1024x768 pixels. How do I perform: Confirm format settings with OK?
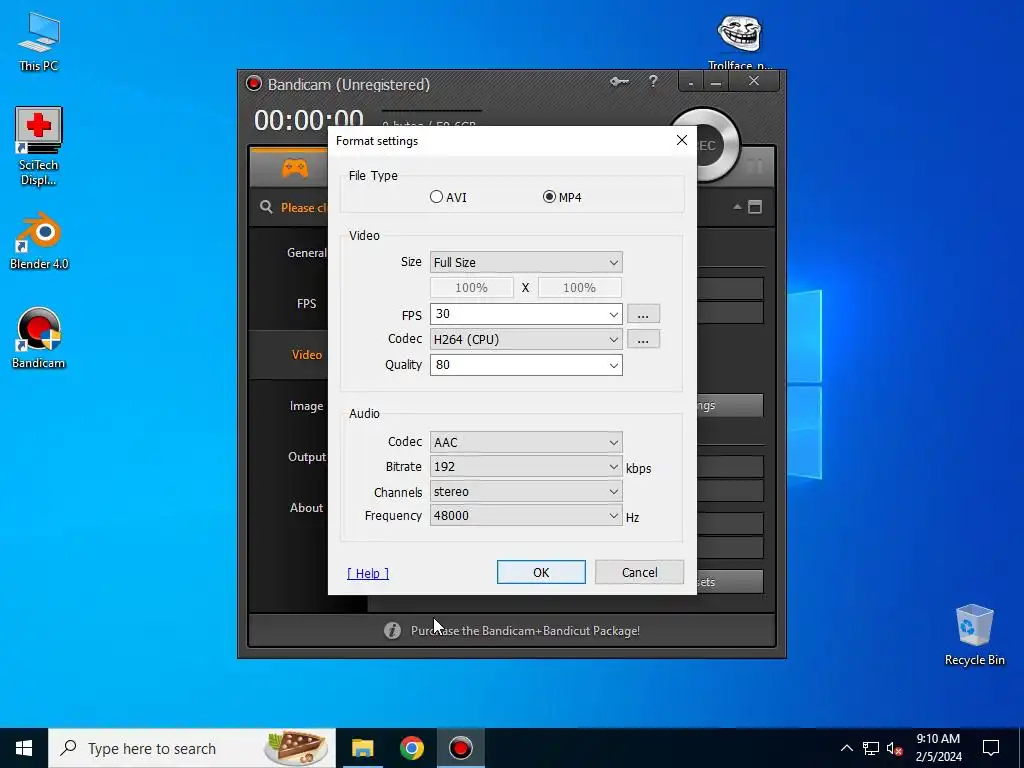click(x=541, y=572)
